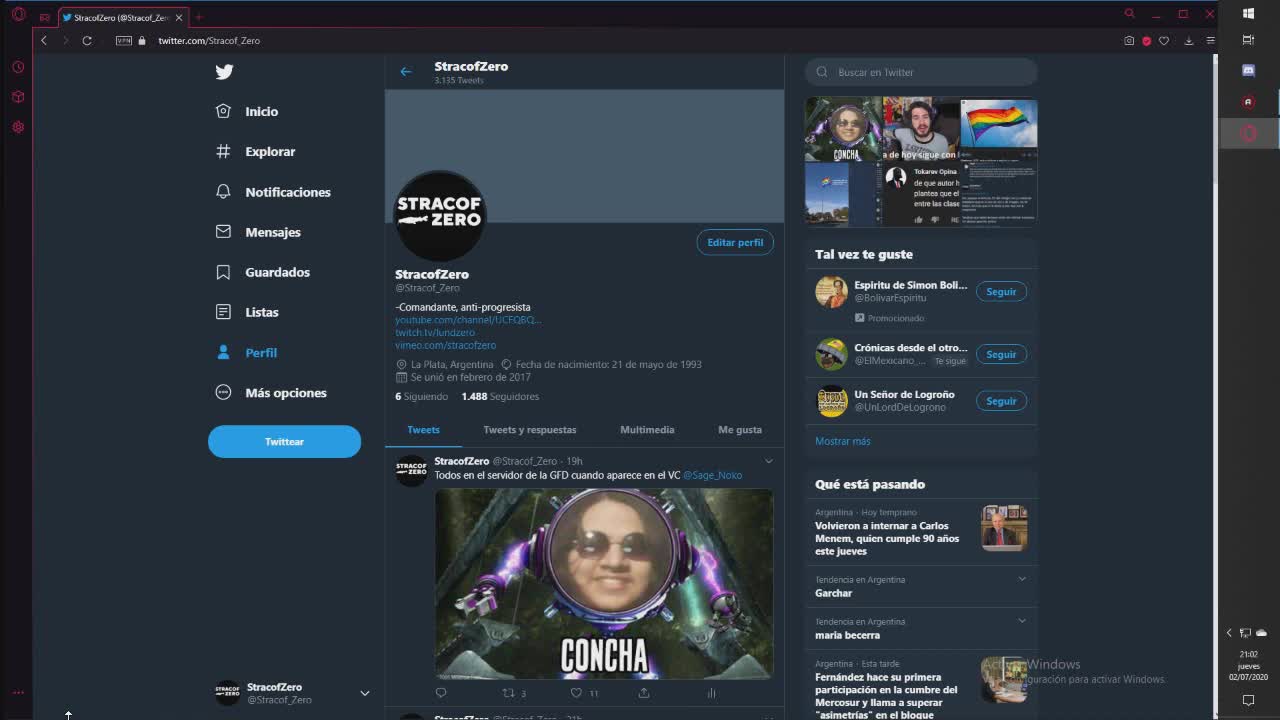The width and height of the screenshot is (1280, 720).
Task: Follow Espiritu de Simon Boli...
Action: (1001, 291)
